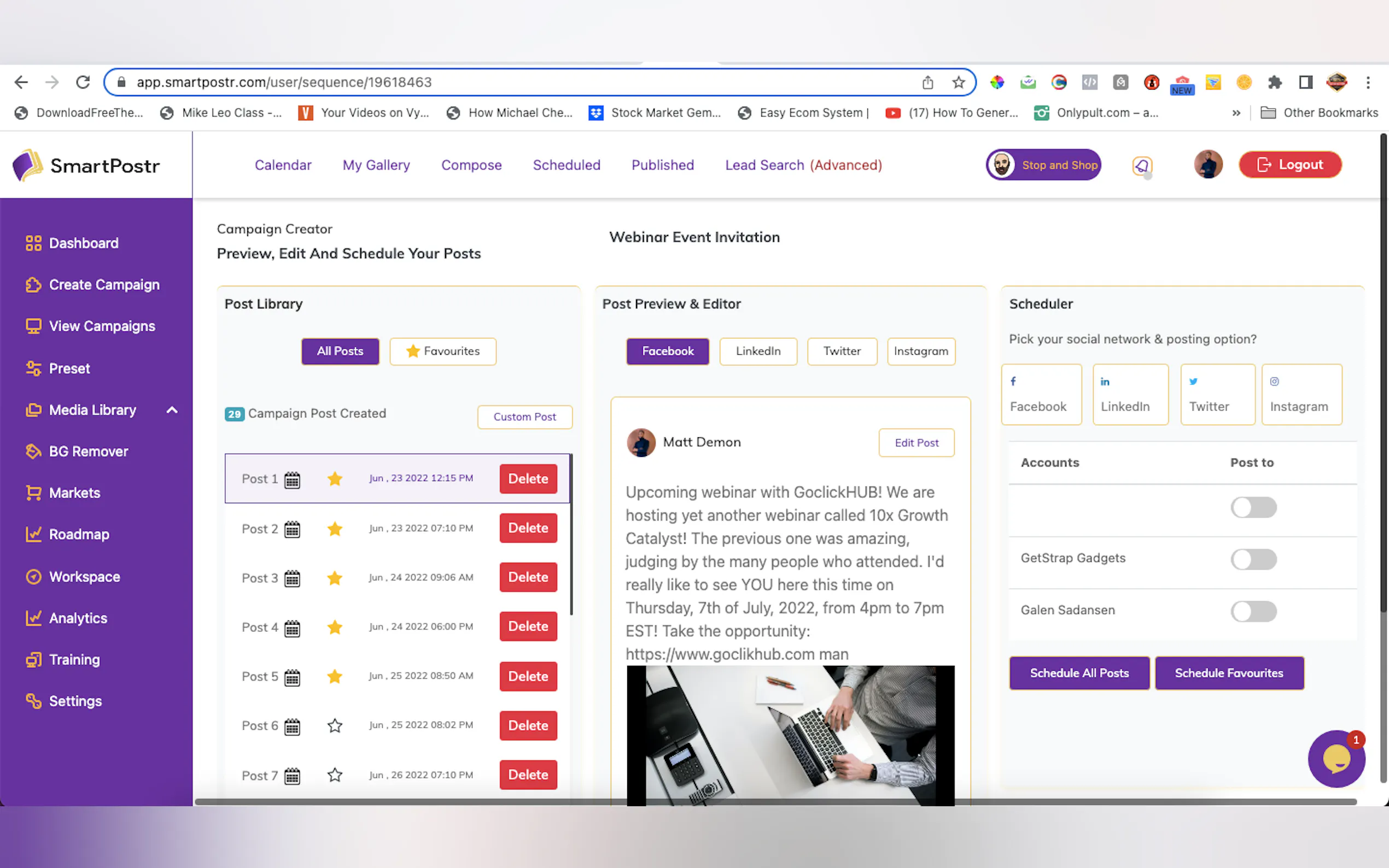Open the chat support bubble
The width and height of the screenshot is (1389, 868).
(1335, 759)
